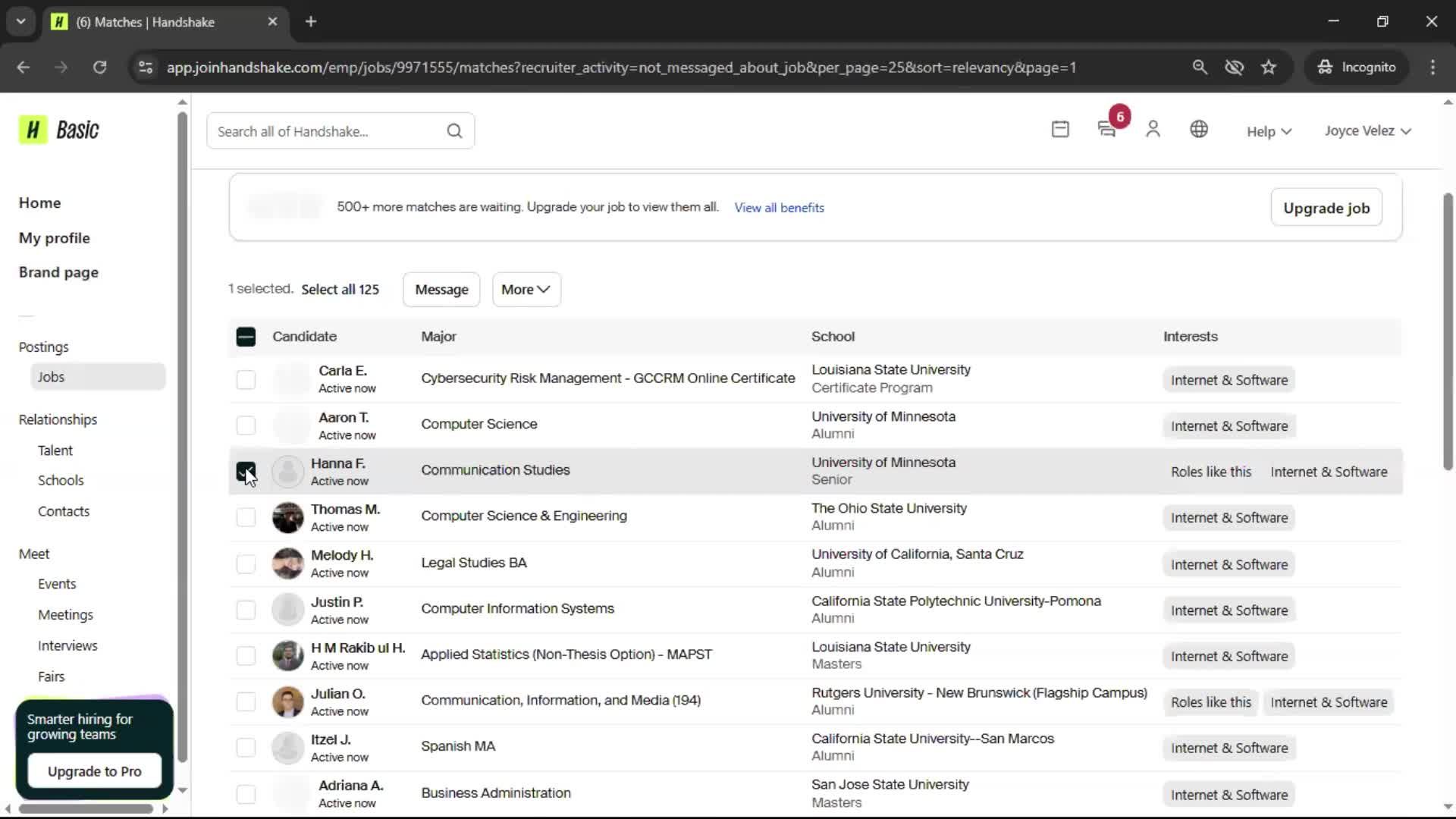Expand the More actions dropdown
The image size is (1456, 819).
click(526, 290)
